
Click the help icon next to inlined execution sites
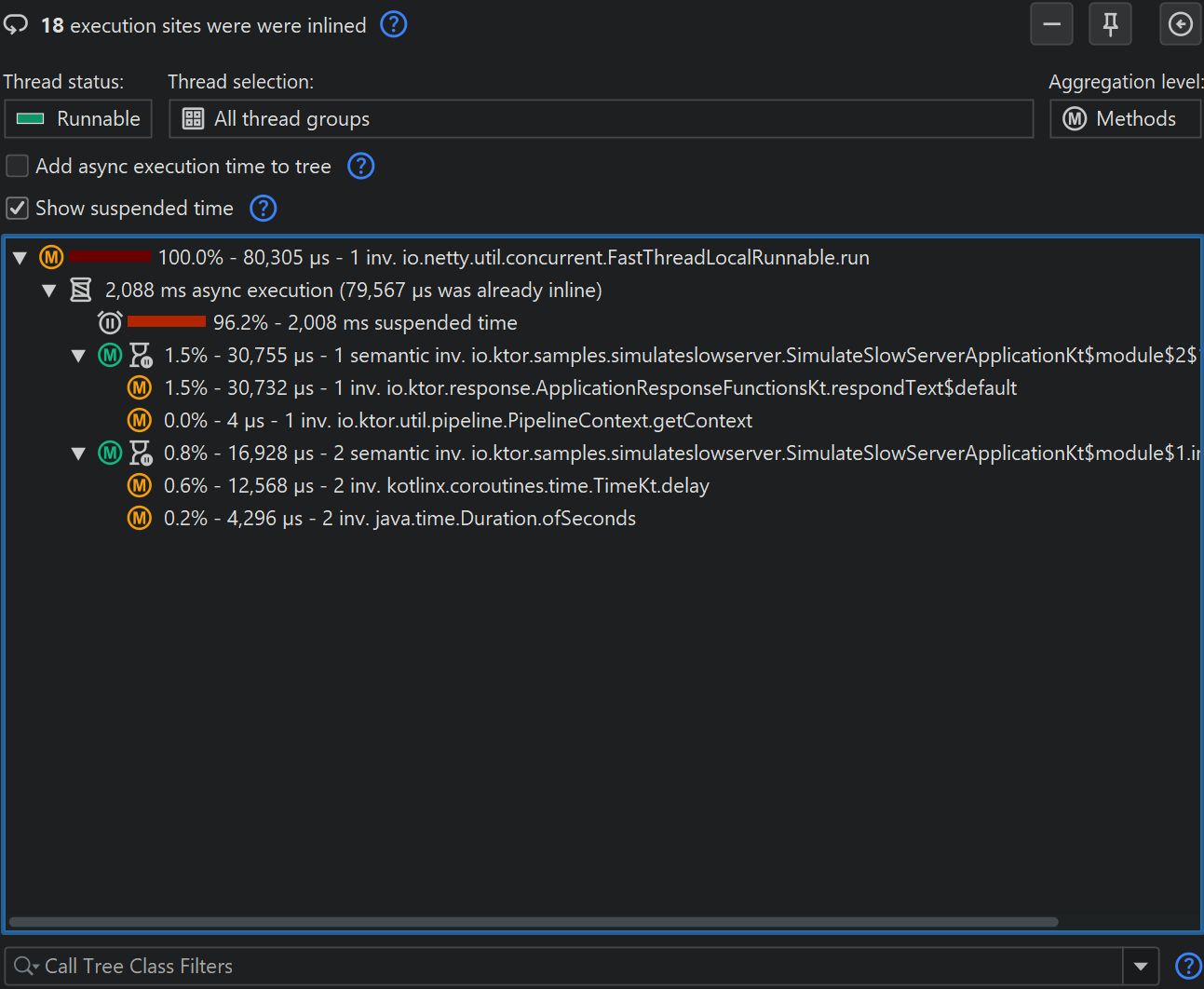(394, 24)
